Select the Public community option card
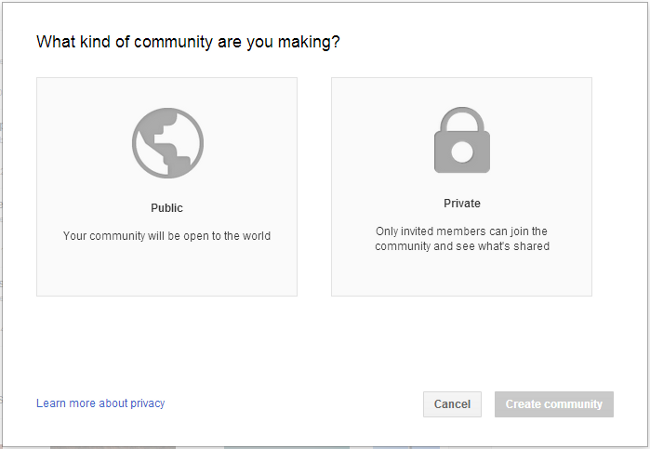650x449 pixels. (167, 187)
